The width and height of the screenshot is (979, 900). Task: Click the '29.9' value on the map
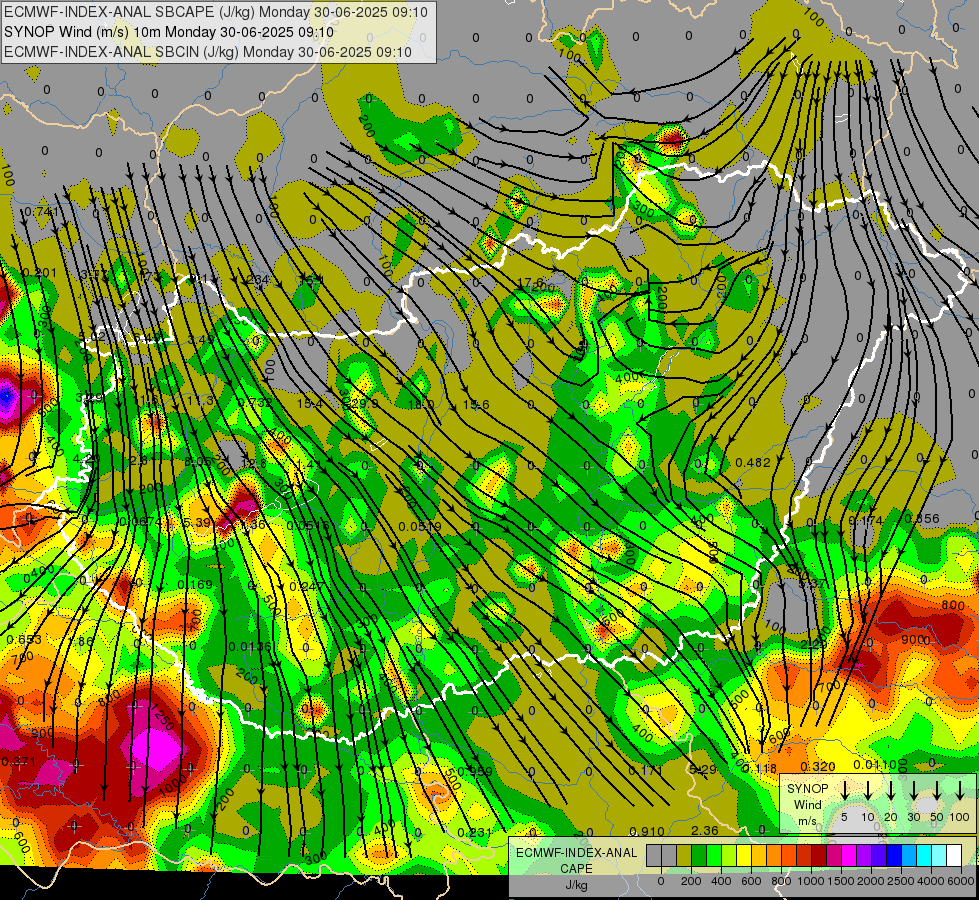[364, 404]
